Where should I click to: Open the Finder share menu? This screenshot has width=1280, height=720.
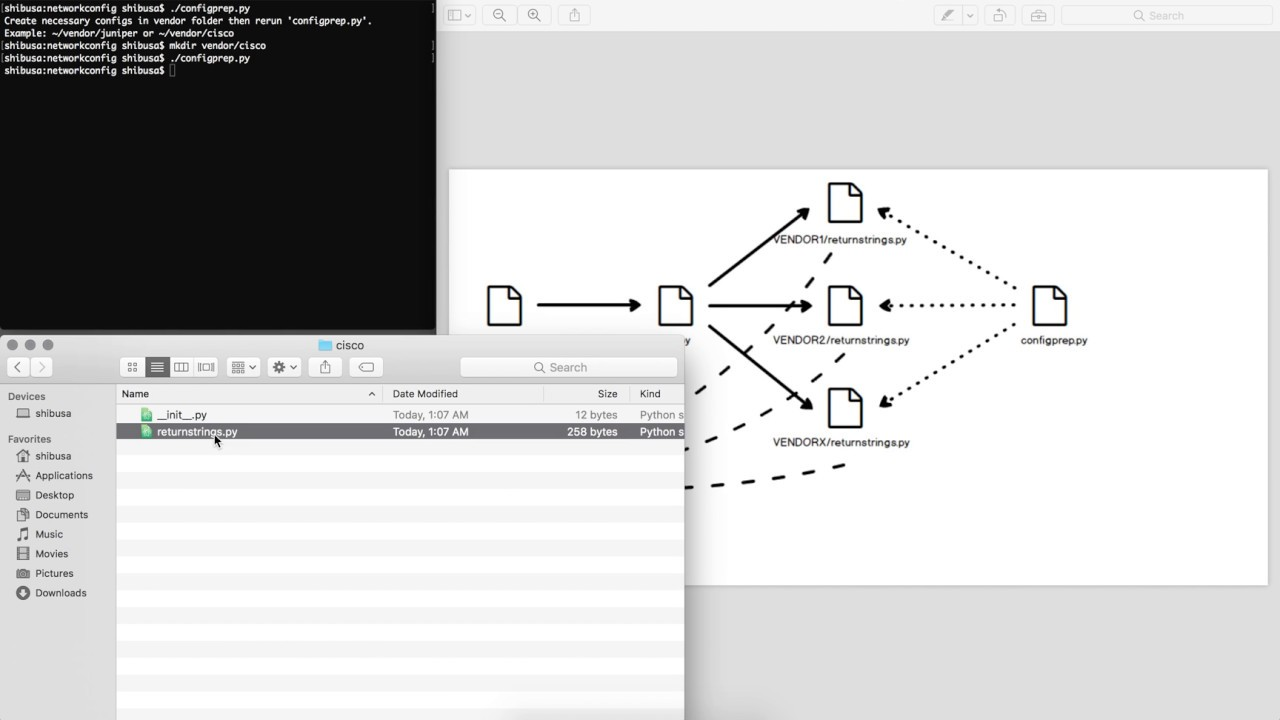click(x=324, y=367)
